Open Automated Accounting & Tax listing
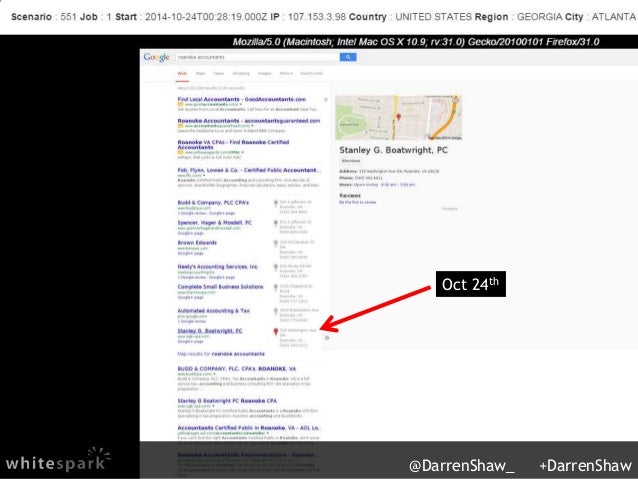Screen dimensions: 638x479 click(214, 311)
